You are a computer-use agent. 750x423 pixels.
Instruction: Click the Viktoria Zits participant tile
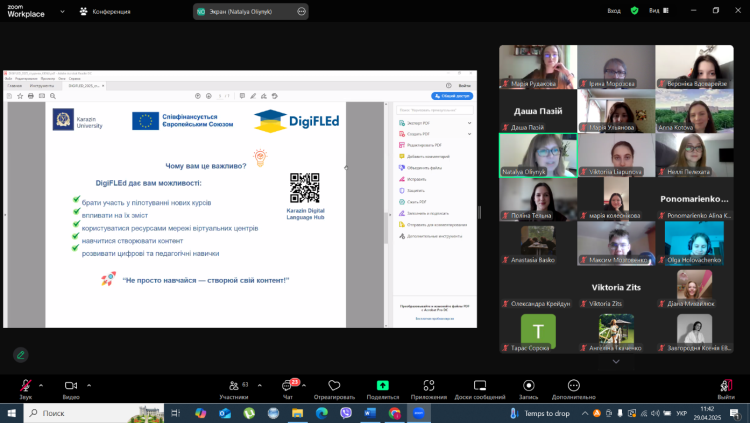point(616,288)
